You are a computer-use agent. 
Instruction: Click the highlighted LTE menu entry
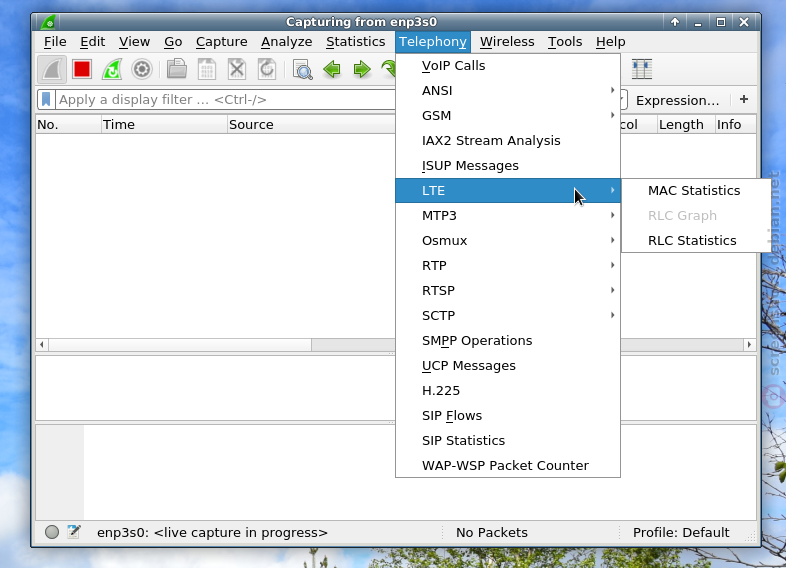pos(508,191)
